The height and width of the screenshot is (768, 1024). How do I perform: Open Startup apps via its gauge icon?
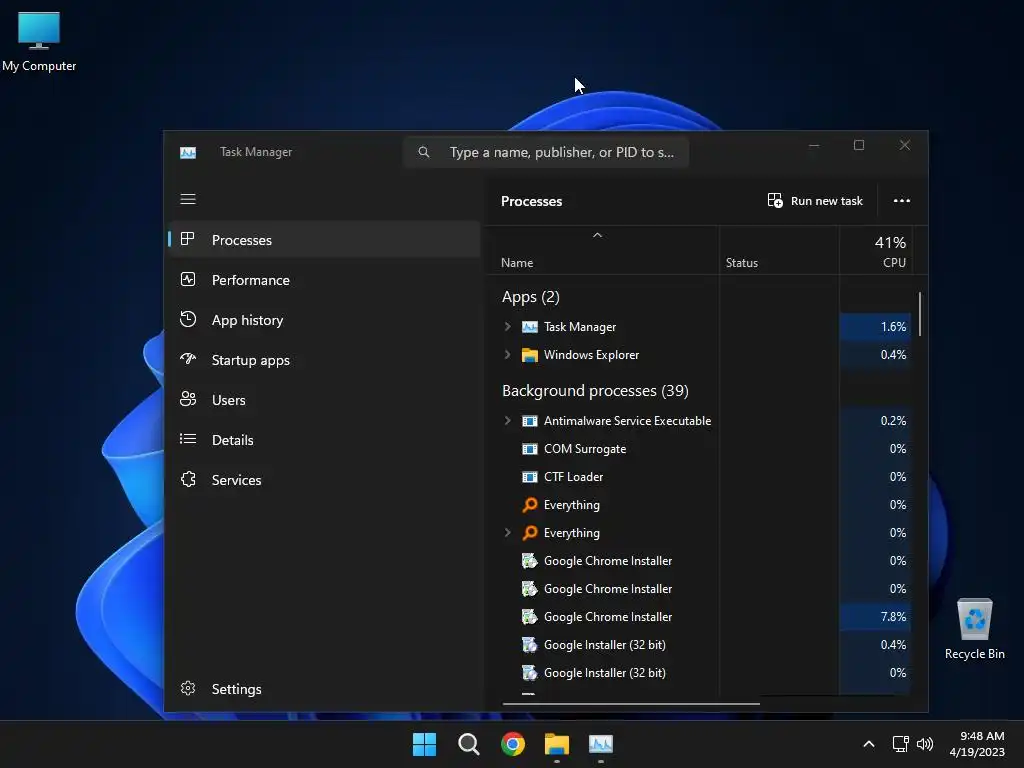188,359
